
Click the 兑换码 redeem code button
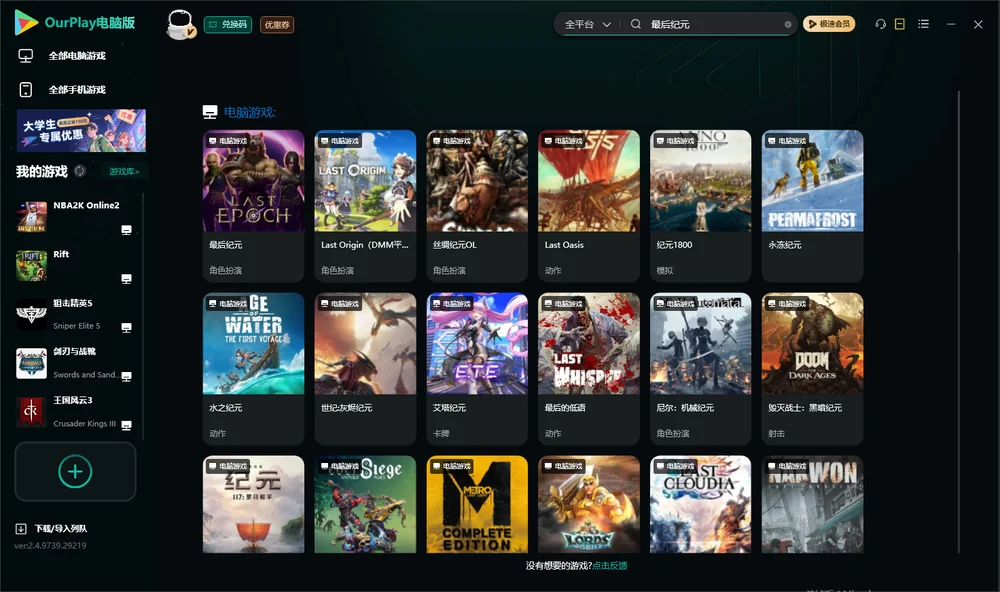(x=228, y=25)
